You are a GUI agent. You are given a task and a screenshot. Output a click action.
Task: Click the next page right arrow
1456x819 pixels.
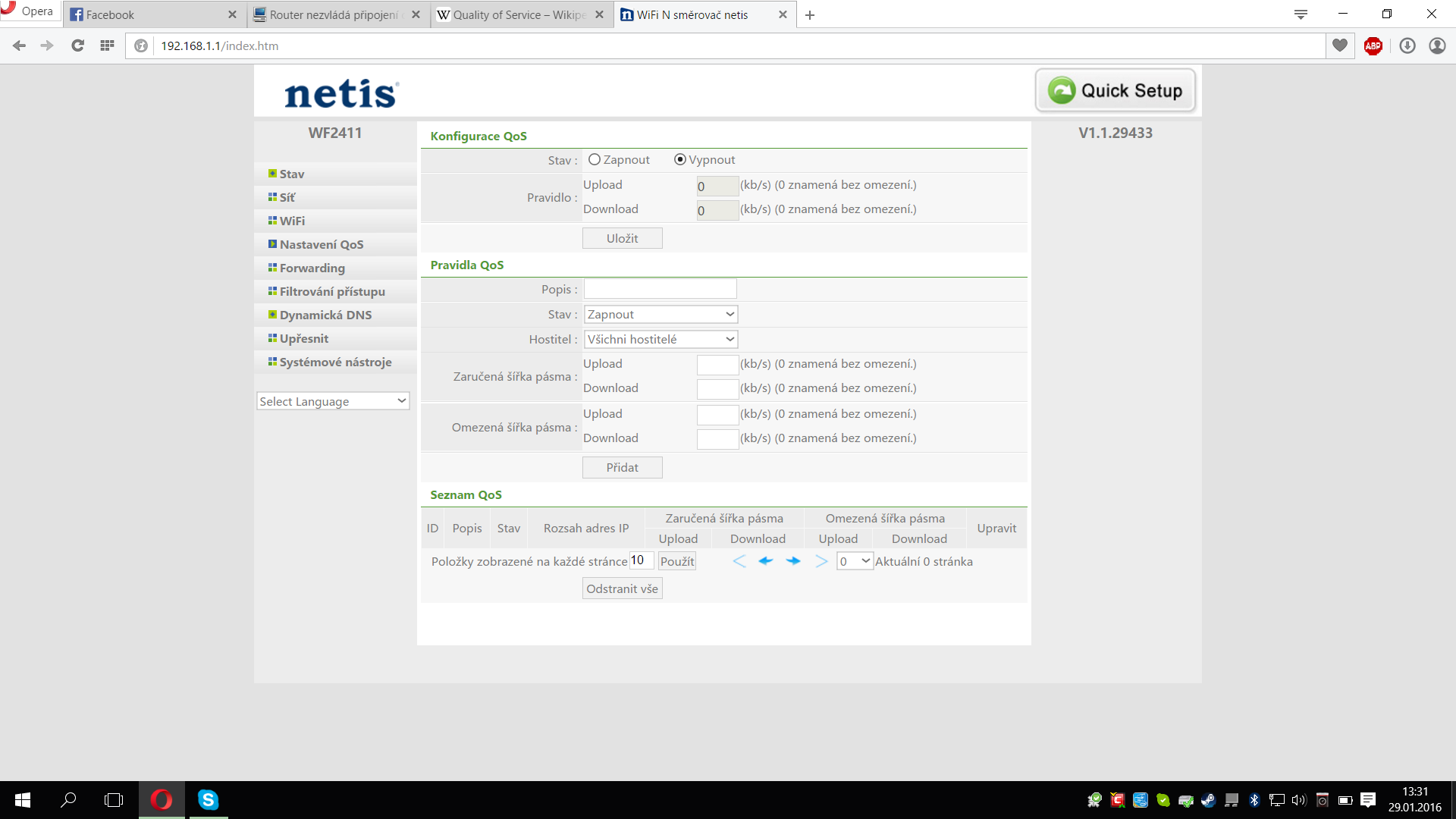click(x=793, y=561)
